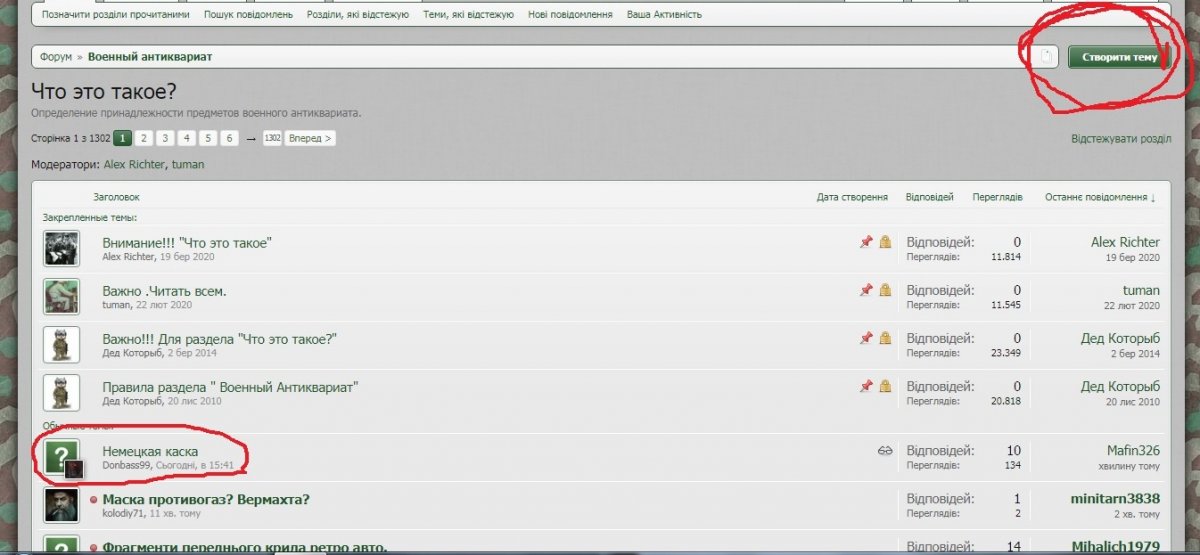Open avatar beside 'Важно!!! Для раздела' thread
Viewport: 1200px width, 555px height.
point(61,344)
